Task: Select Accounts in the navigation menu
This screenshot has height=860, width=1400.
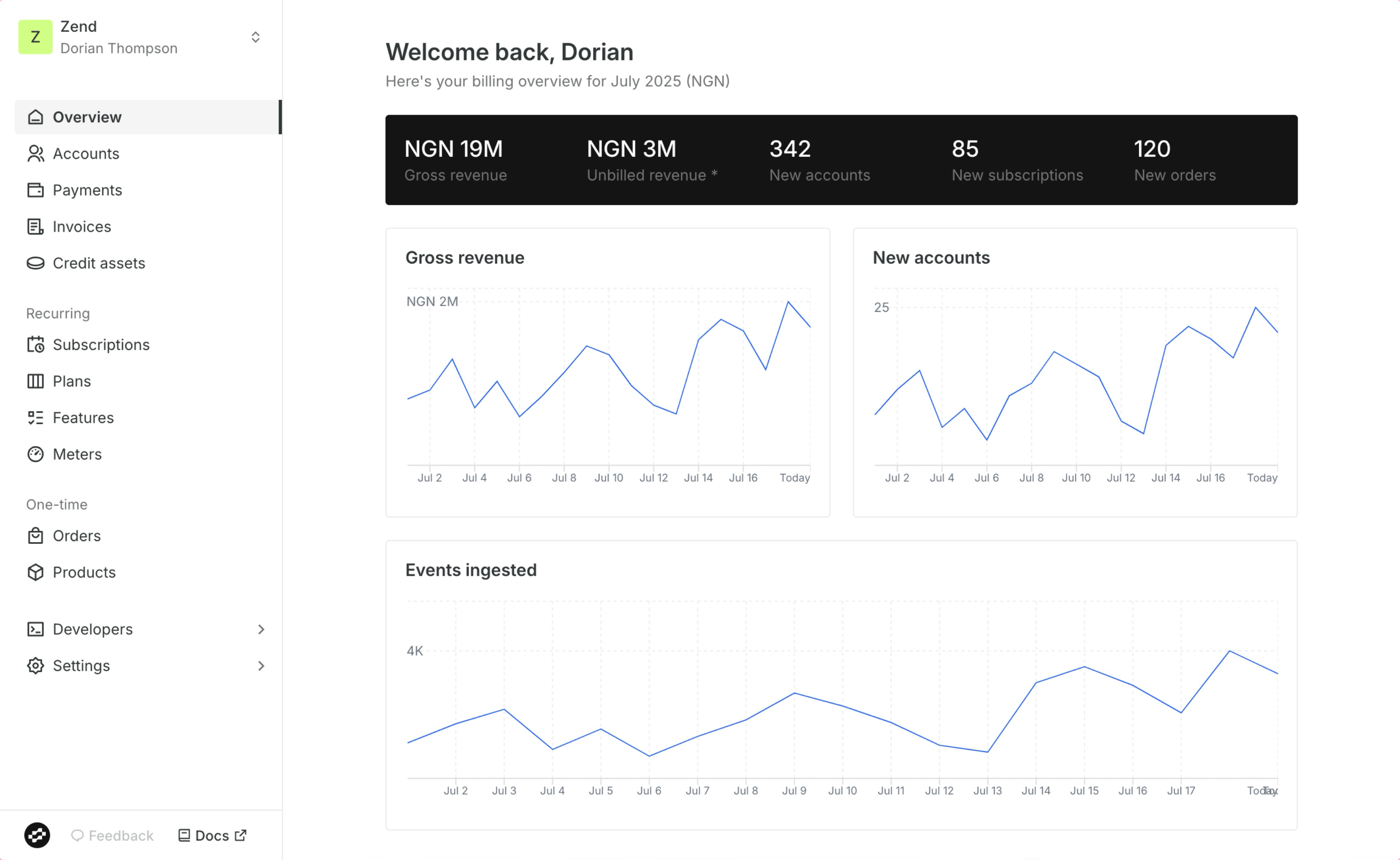Action: tap(86, 153)
